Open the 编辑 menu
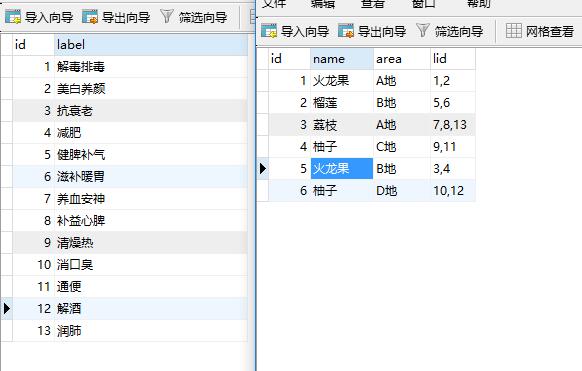 (x=323, y=4)
